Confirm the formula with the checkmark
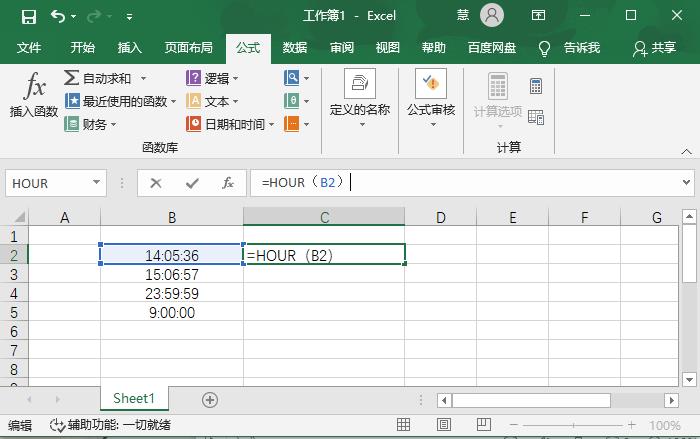 192,183
